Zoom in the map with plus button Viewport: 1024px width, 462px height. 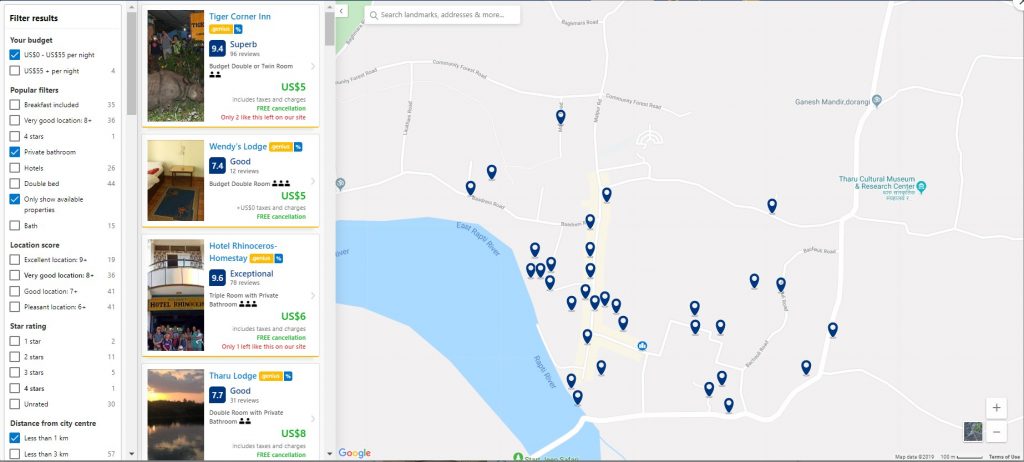(x=996, y=408)
